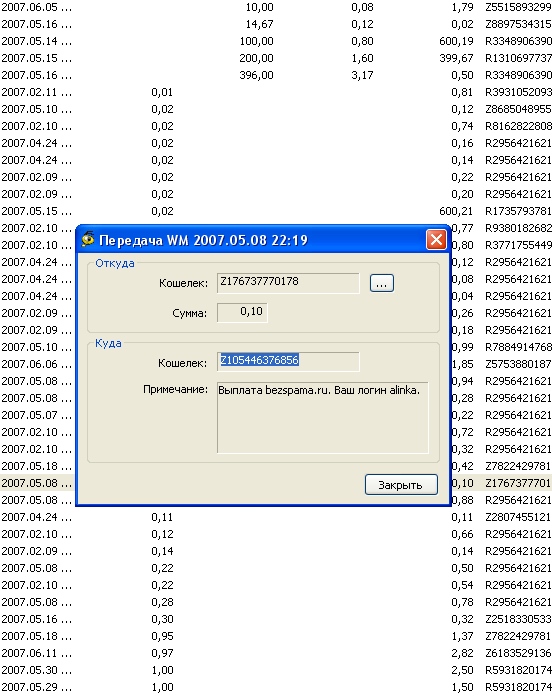Click balance cell '2,50'
The width and height of the screenshot is (552, 697).
tap(462, 670)
